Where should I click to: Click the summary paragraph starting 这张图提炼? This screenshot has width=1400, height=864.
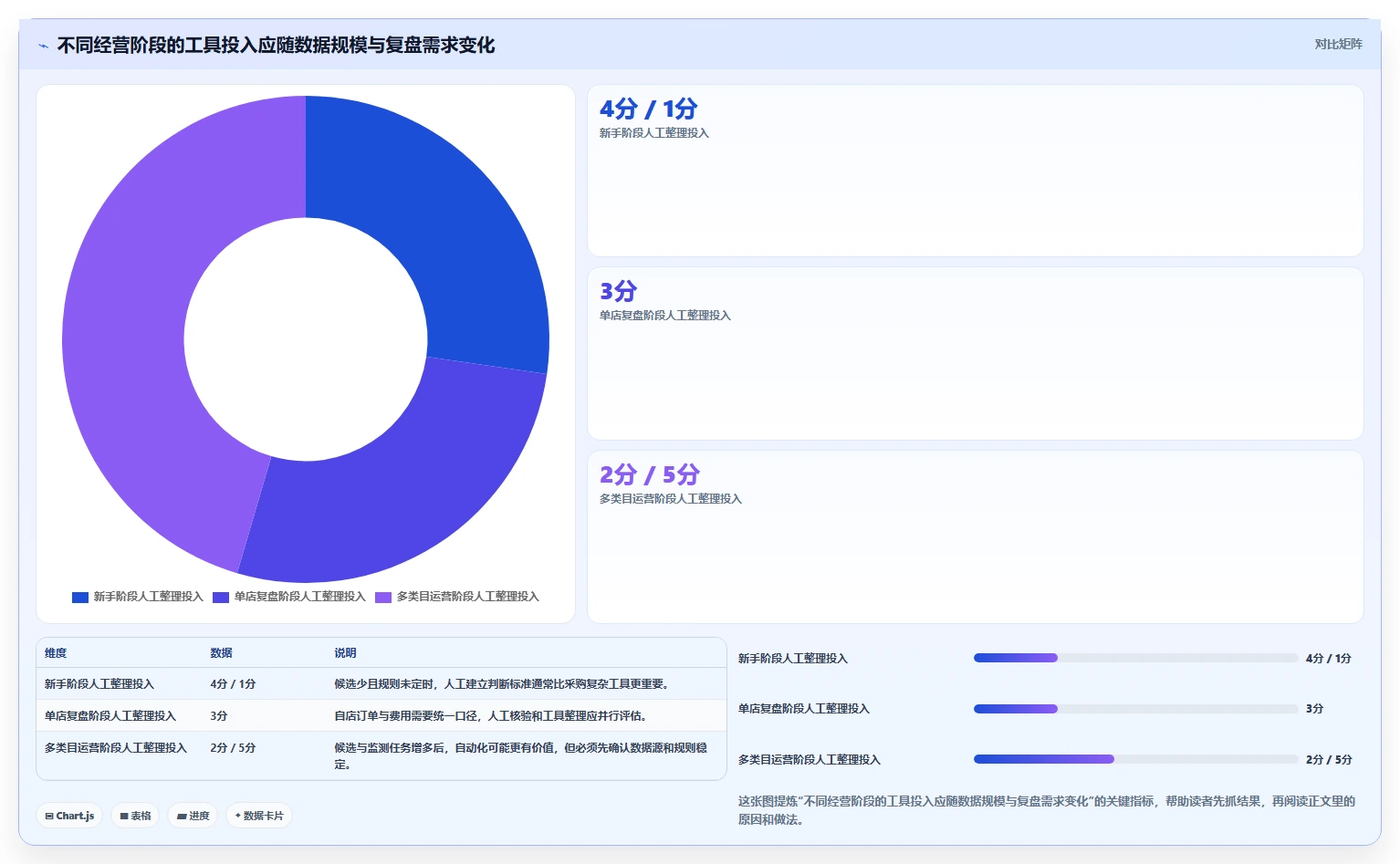[x=1047, y=810]
